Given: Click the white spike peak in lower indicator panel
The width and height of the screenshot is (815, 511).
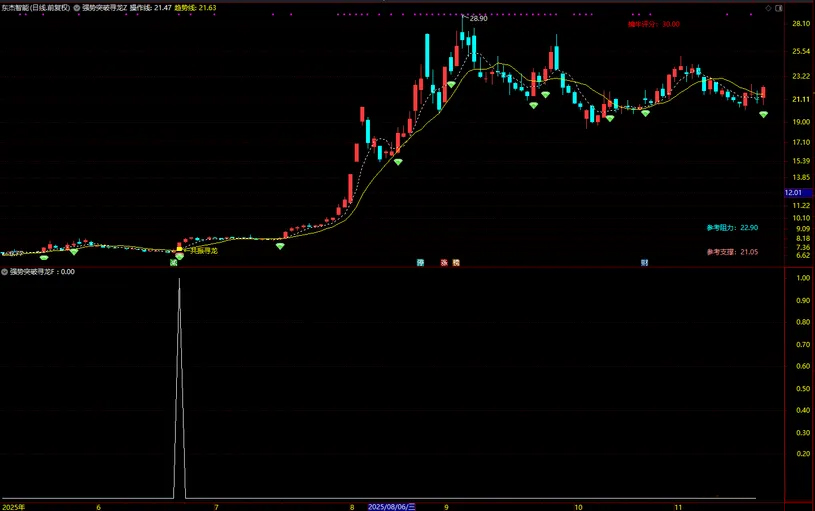Looking at the screenshot, I should [x=179, y=279].
